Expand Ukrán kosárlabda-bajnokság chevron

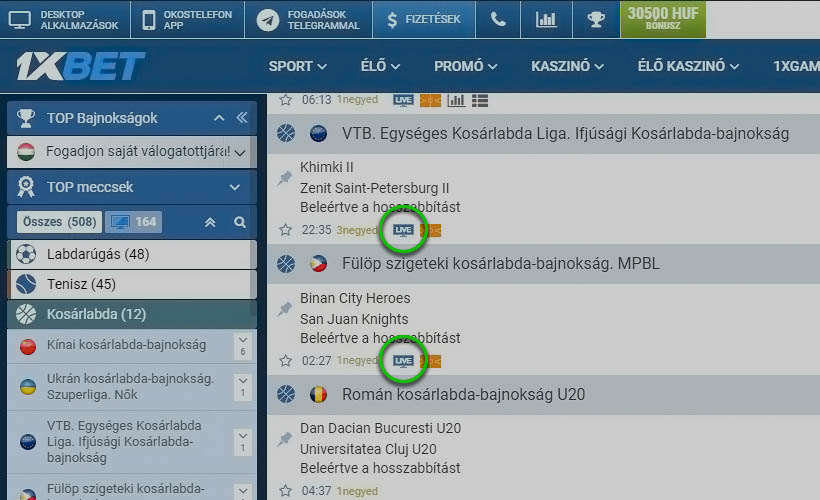(x=243, y=387)
